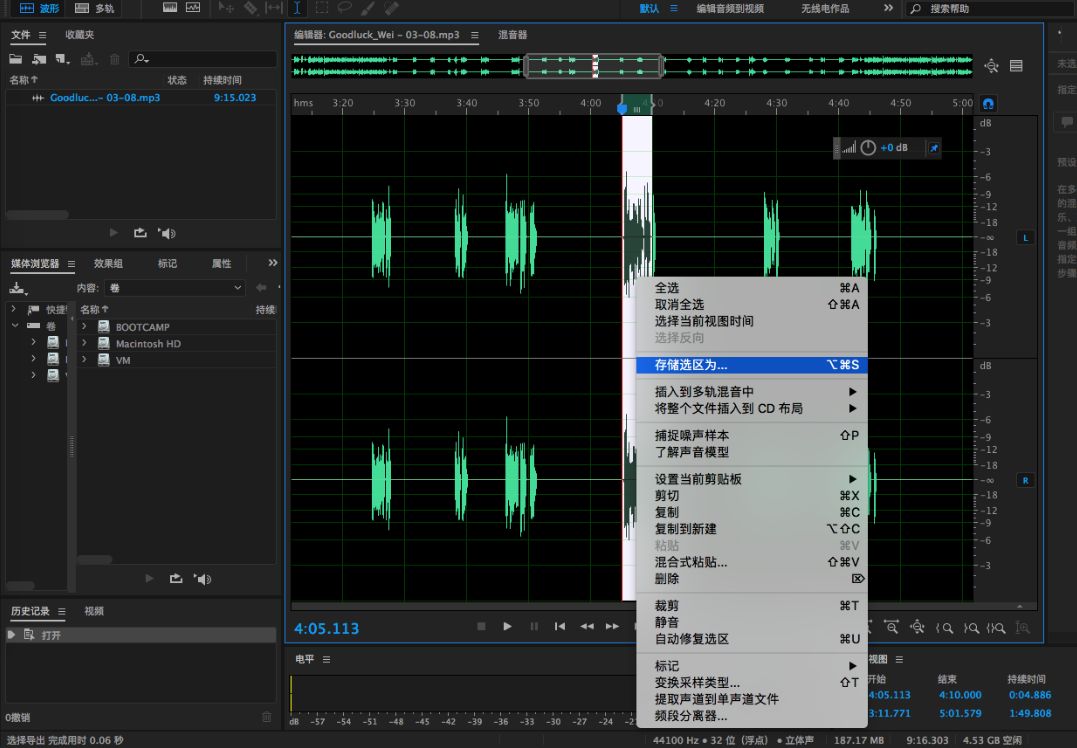
Task: Select the Time Selection (I-beam) tool
Action: tap(297, 8)
